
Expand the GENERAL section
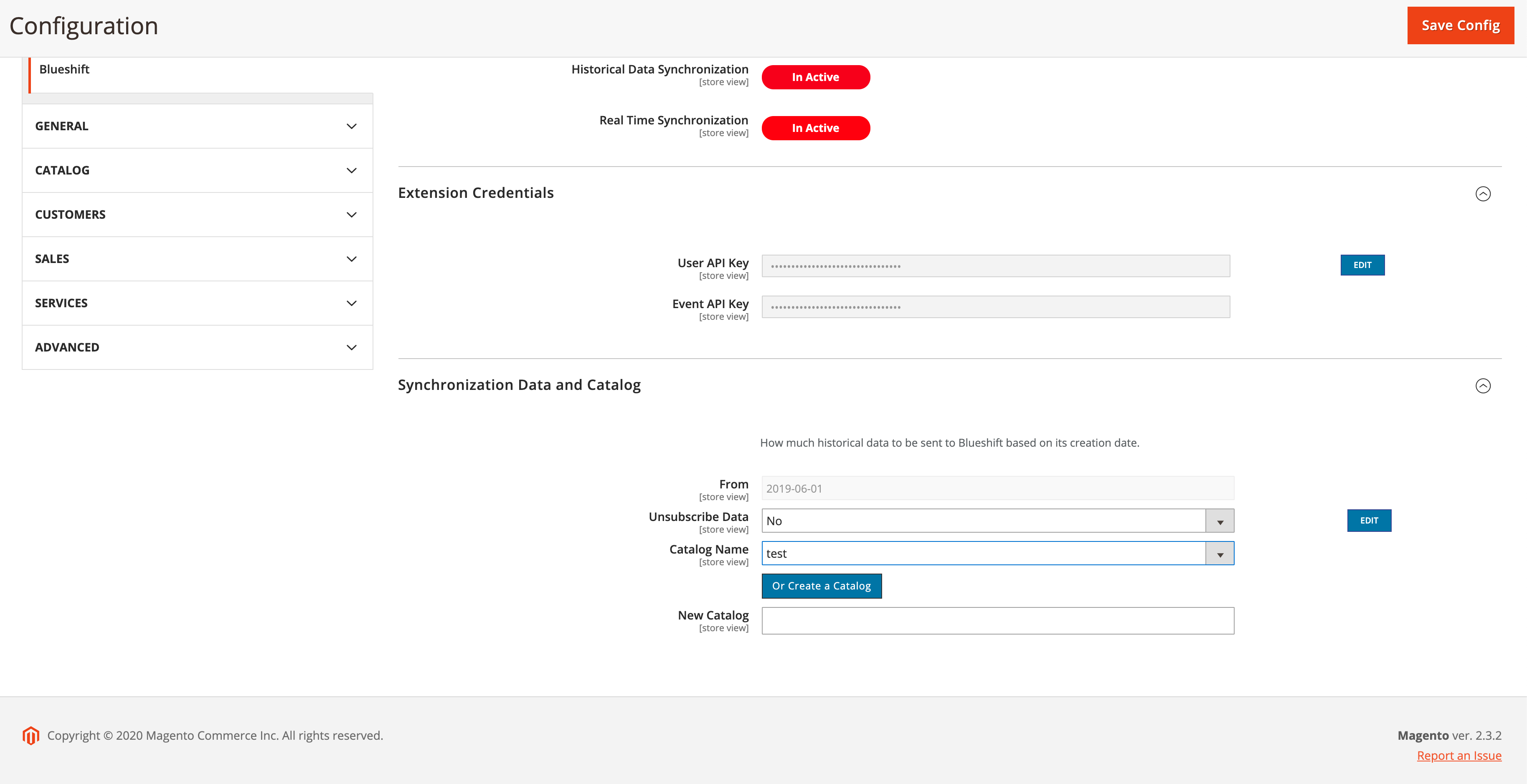pos(198,126)
